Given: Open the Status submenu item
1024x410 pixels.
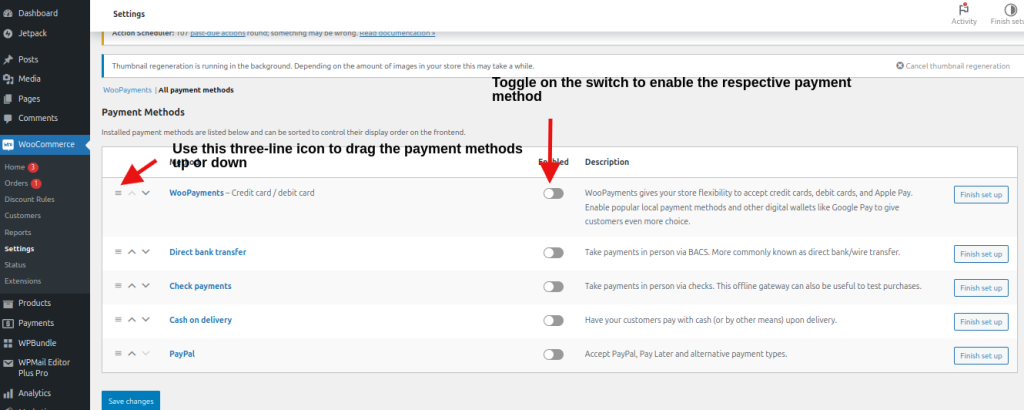Looking at the screenshot, I should pos(15,265).
